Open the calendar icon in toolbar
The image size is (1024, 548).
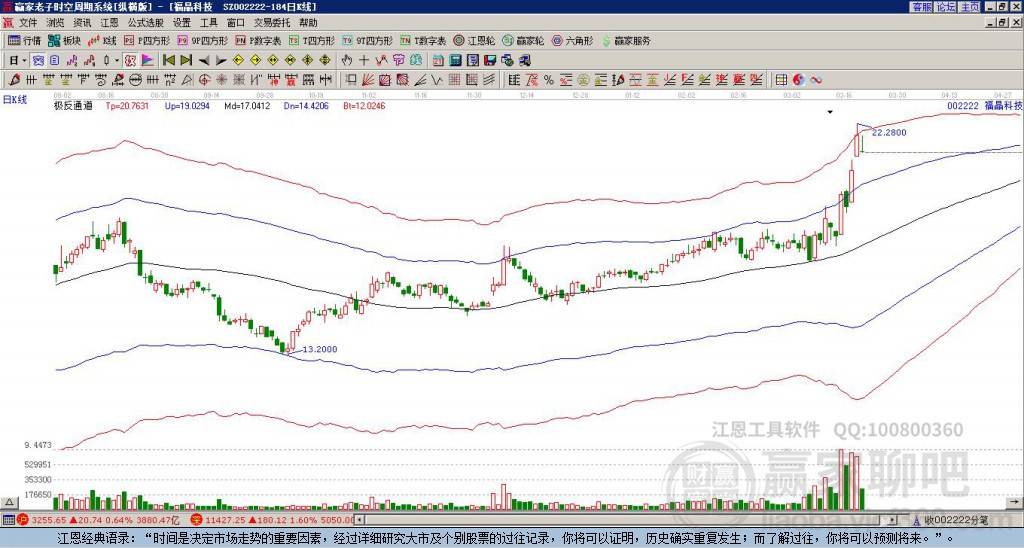coord(438,61)
